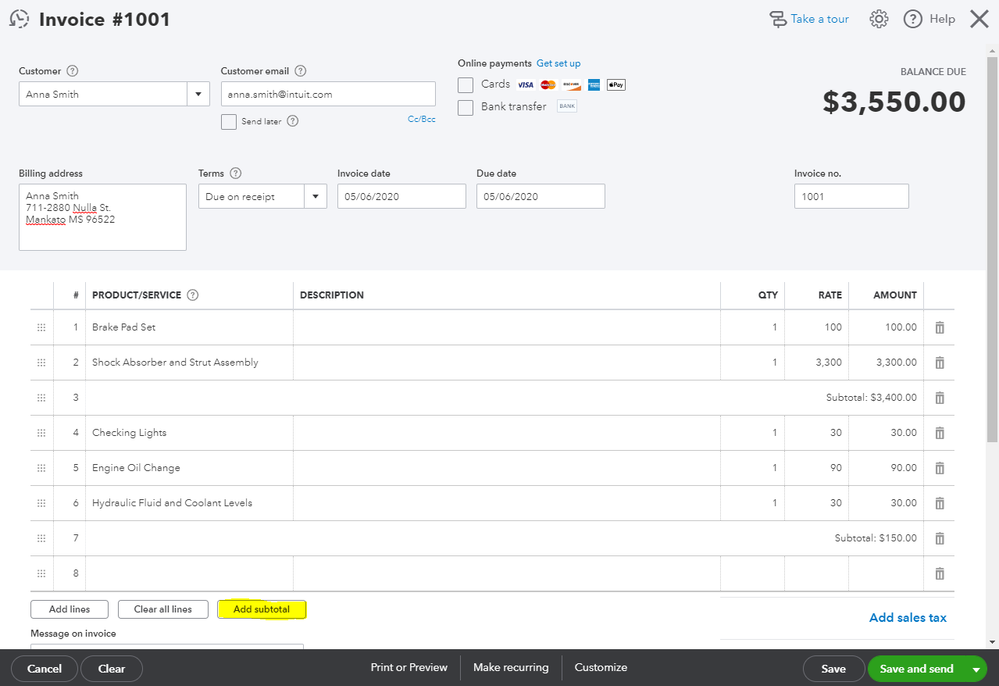The height and width of the screenshot is (686, 999).
Task: Delete empty line 8
Action: tap(939, 573)
